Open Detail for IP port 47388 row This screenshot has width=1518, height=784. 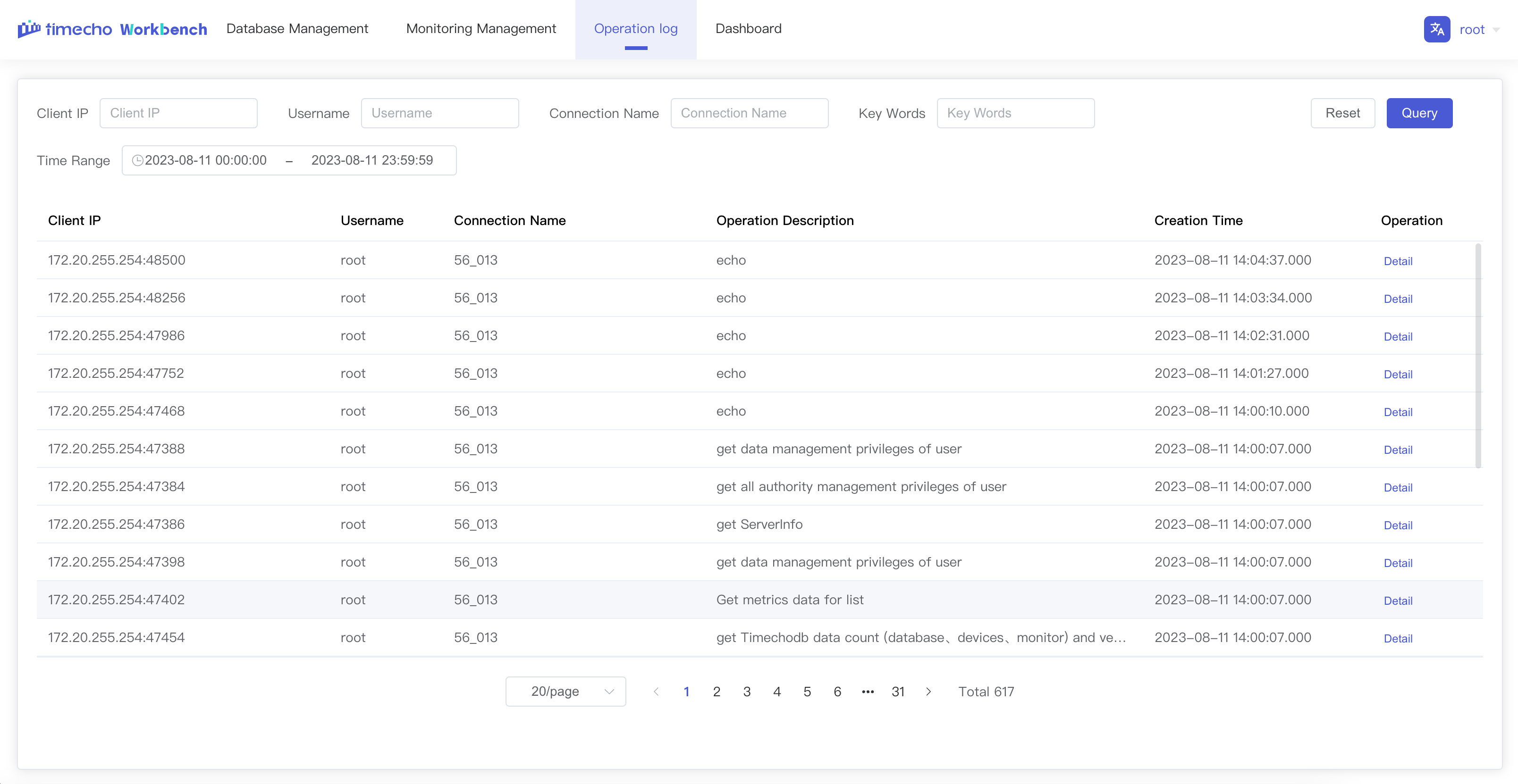1398,450
